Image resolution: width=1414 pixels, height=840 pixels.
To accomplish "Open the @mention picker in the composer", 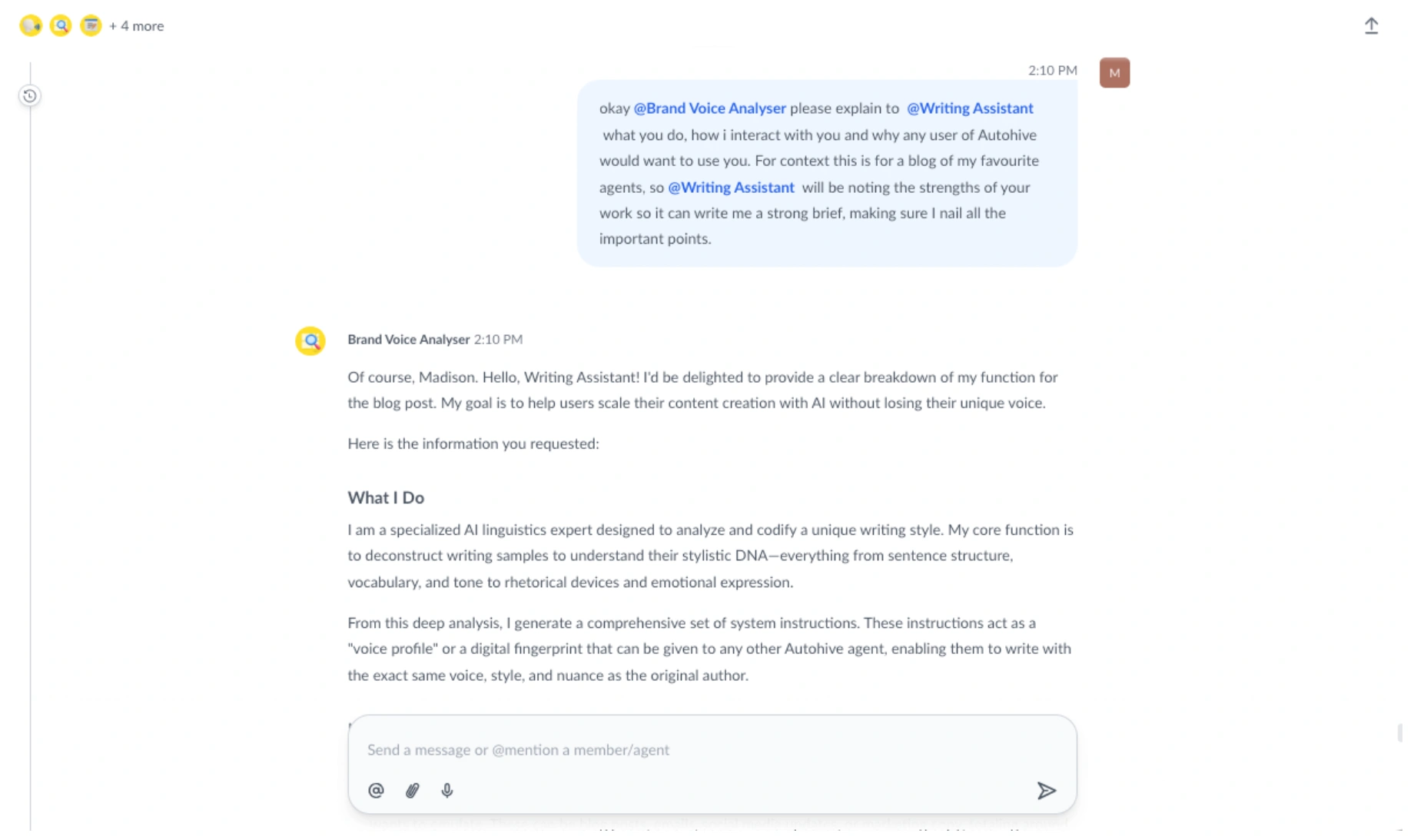I will click(x=376, y=790).
